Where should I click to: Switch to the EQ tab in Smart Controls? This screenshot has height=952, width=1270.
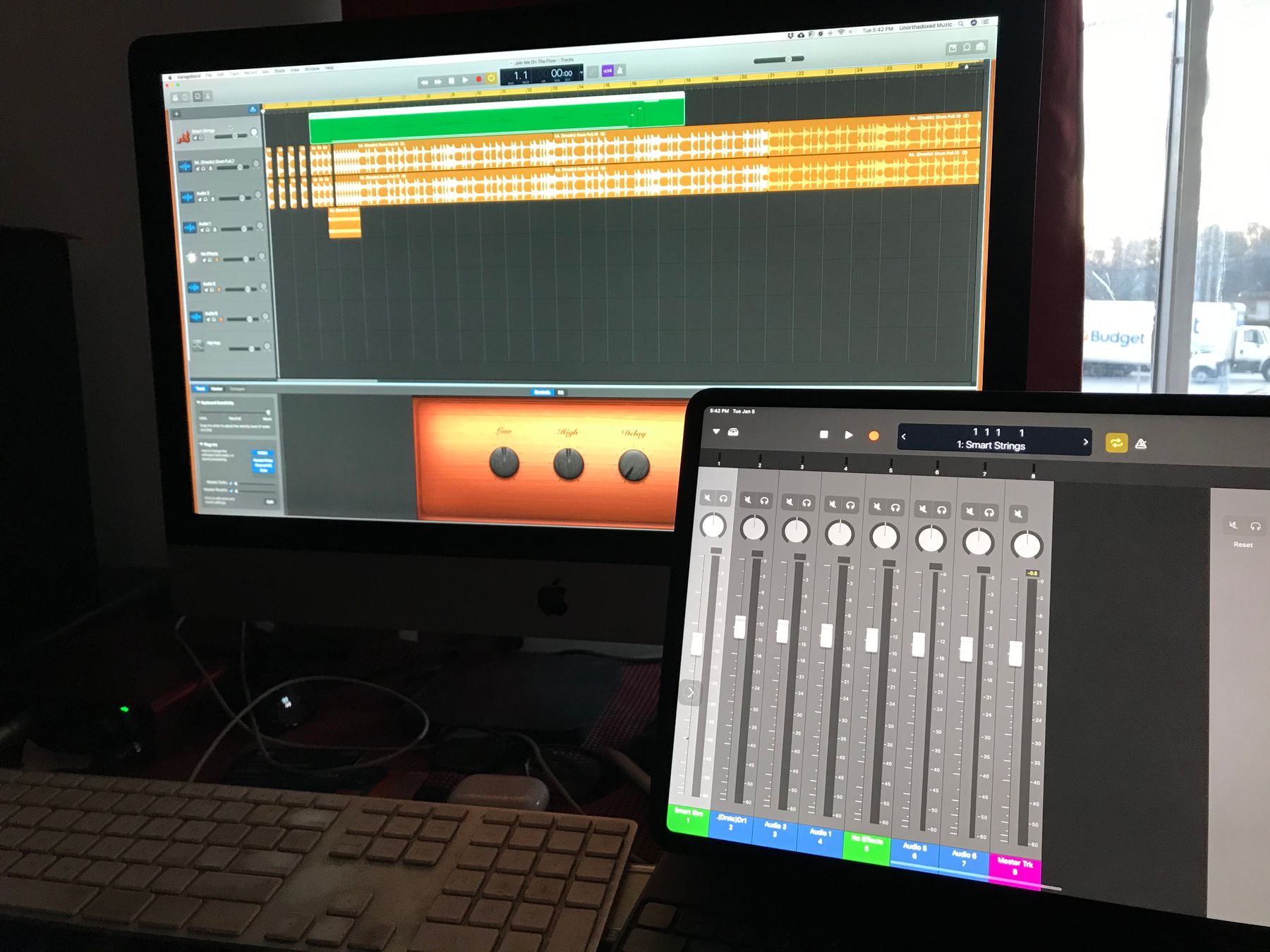(x=561, y=393)
